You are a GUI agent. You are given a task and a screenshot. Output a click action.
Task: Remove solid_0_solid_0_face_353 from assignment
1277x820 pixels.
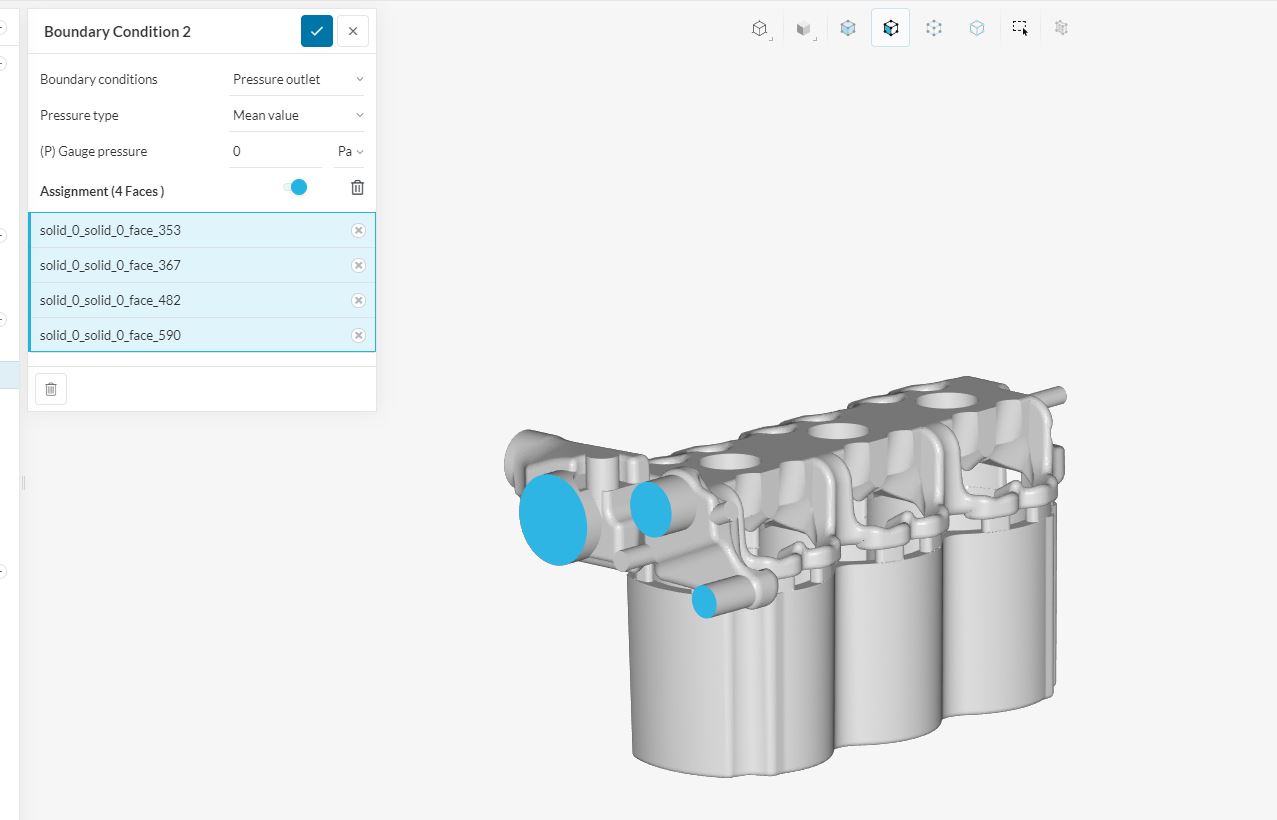(358, 230)
